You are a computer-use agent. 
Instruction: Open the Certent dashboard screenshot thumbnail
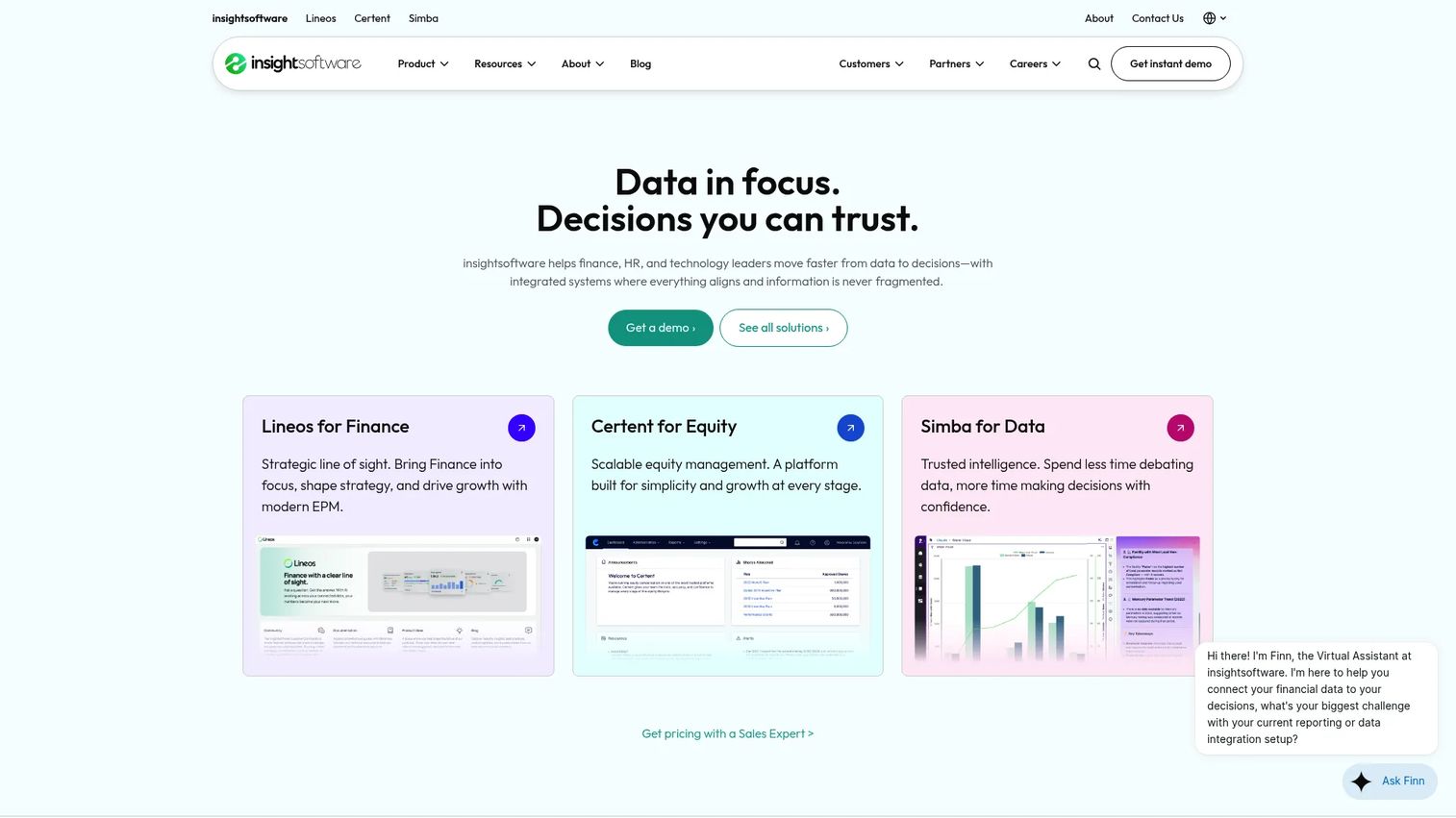point(728,598)
